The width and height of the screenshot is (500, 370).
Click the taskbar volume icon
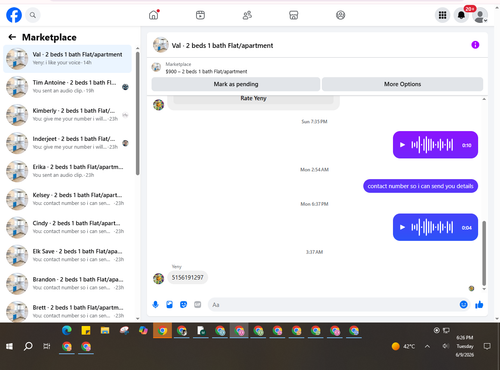click(445, 346)
